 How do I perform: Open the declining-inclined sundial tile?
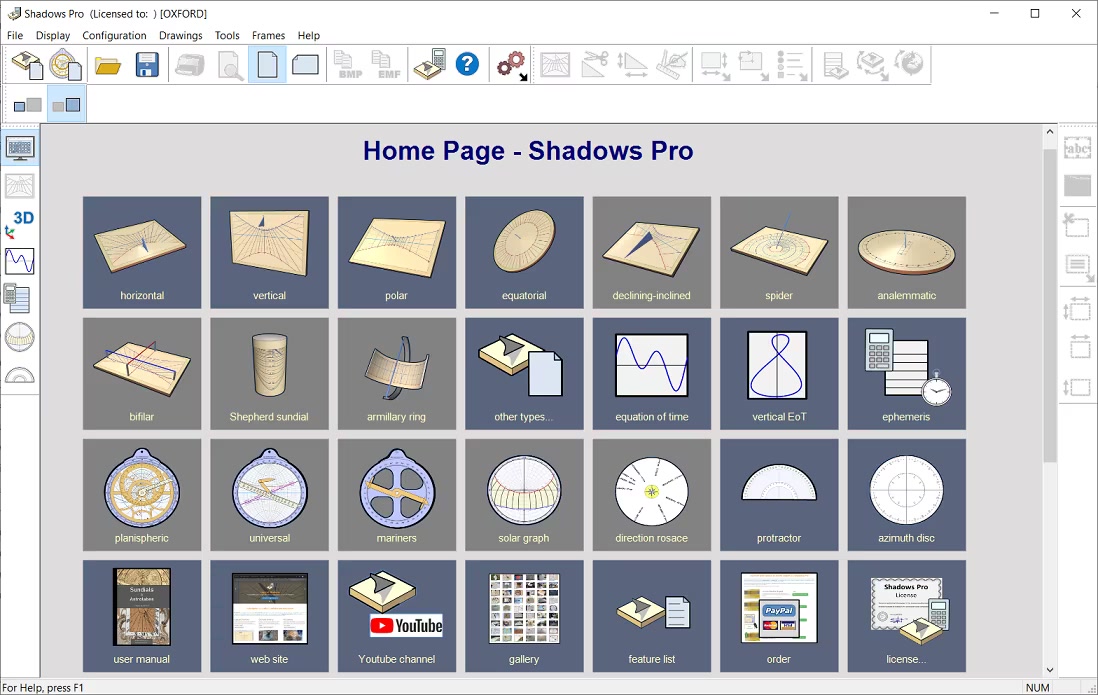pos(651,252)
